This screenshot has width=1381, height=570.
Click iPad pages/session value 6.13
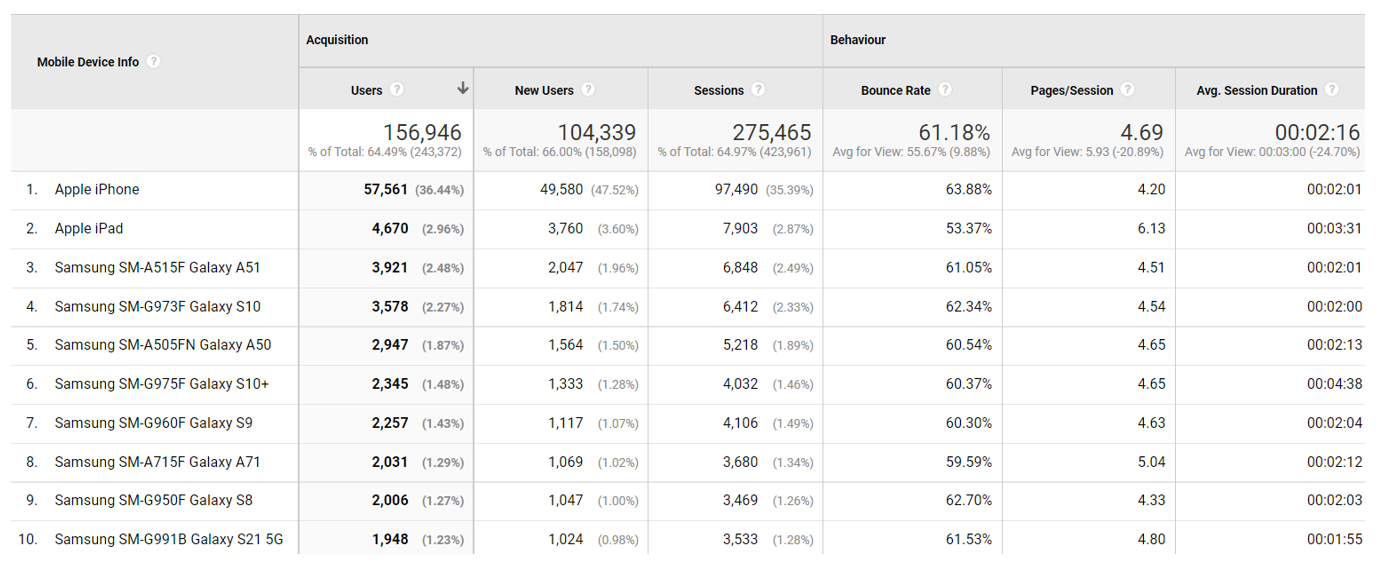tap(1151, 228)
